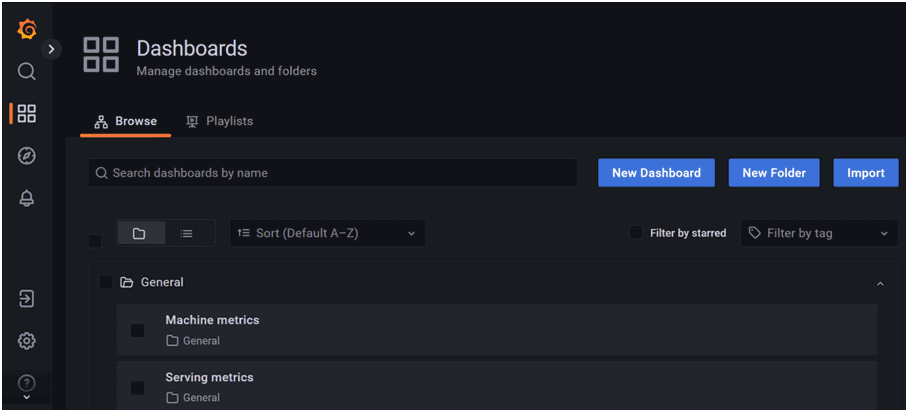Open the sidebar search icon
The image size is (906, 412).
tap(27, 72)
